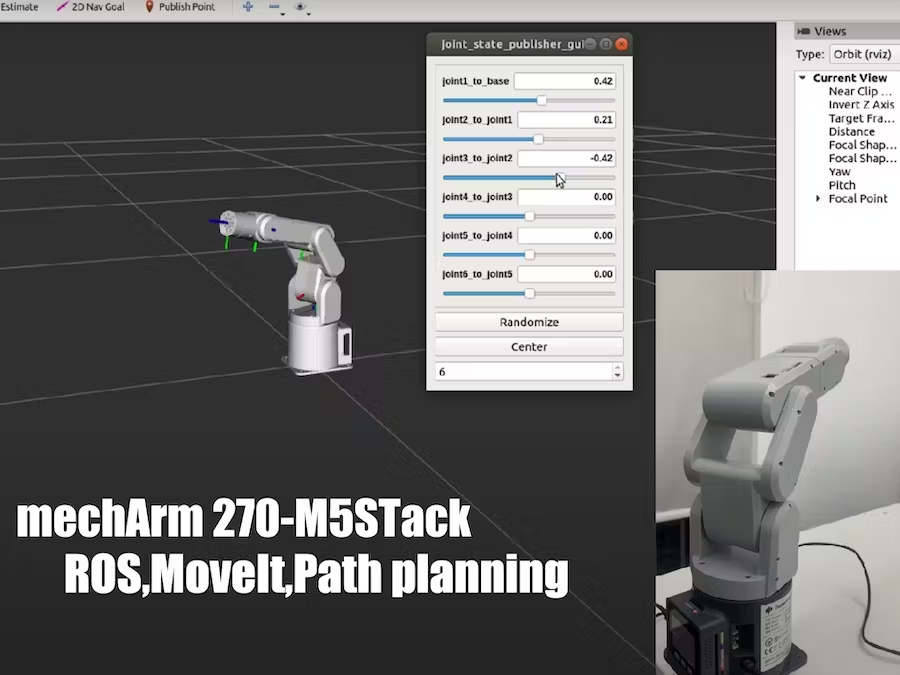The width and height of the screenshot is (900, 675).
Task: Decrease the spinbox value with down arrow
Action: [618, 376]
